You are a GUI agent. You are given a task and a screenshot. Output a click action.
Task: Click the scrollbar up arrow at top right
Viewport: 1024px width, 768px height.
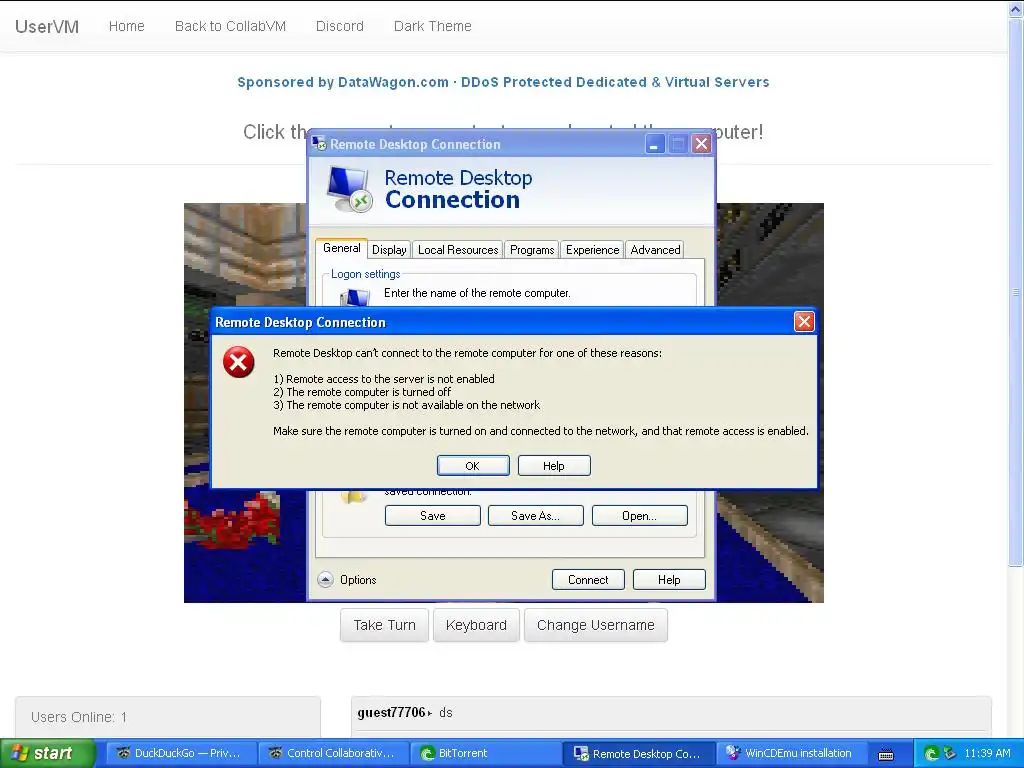[x=1016, y=9]
